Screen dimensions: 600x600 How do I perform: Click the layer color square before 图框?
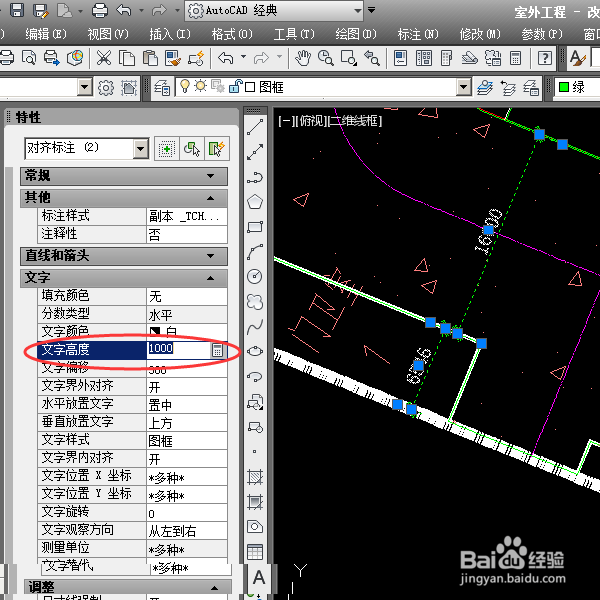pyautogui.click(x=250, y=87)
